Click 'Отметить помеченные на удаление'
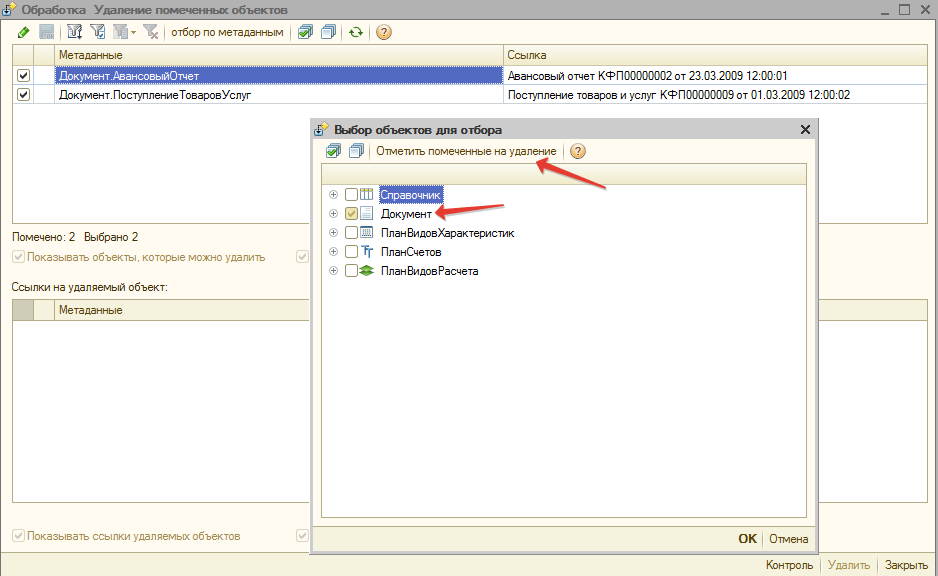This screenshot has height=576, width=938. pos(466,152)
